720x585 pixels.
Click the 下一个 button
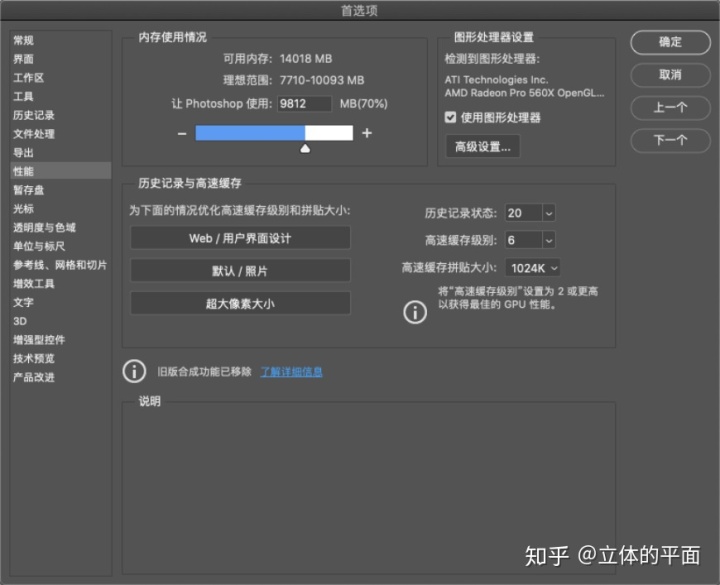[670, 140]
